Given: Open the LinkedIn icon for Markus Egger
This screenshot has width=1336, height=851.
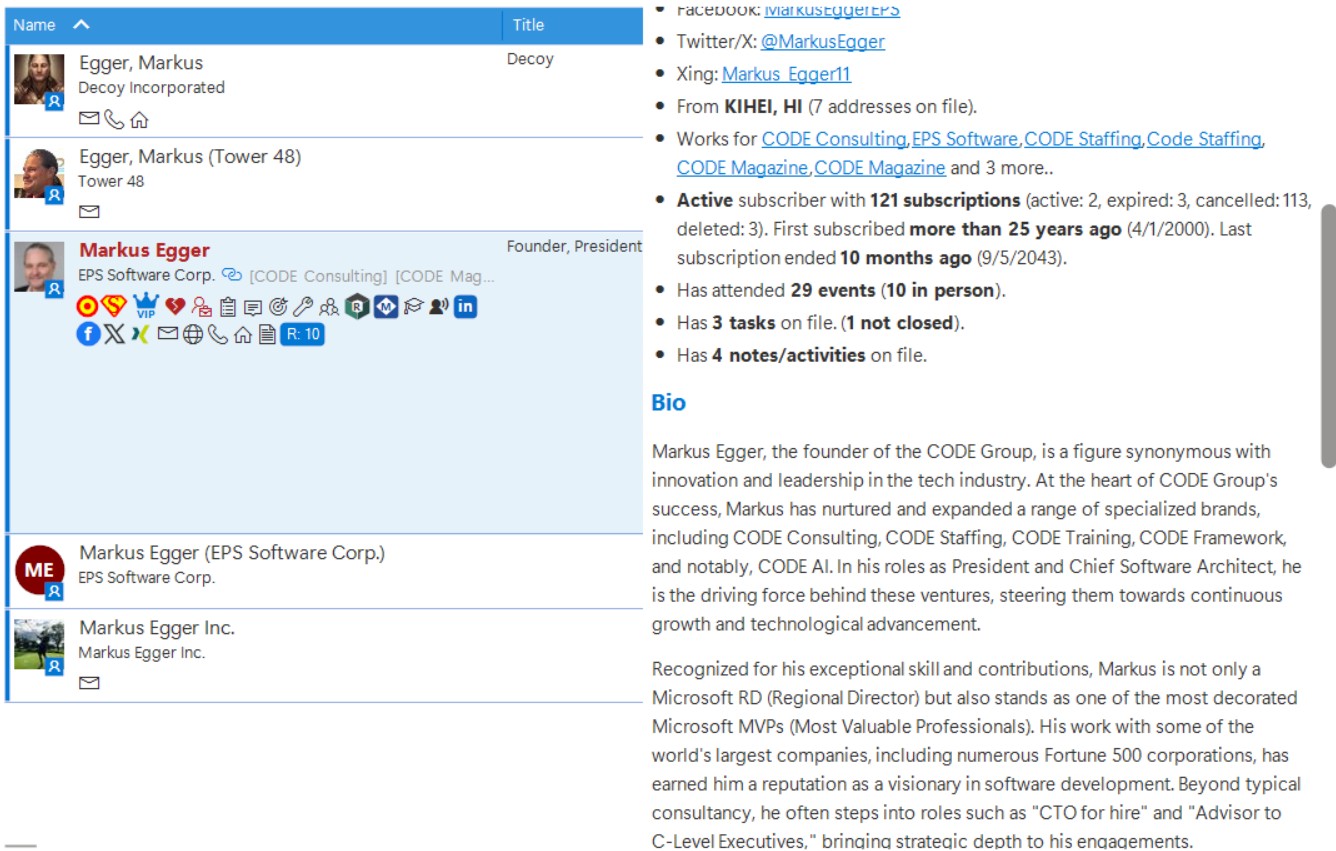Looking at the screenshot, I should (x=465, y=306).
